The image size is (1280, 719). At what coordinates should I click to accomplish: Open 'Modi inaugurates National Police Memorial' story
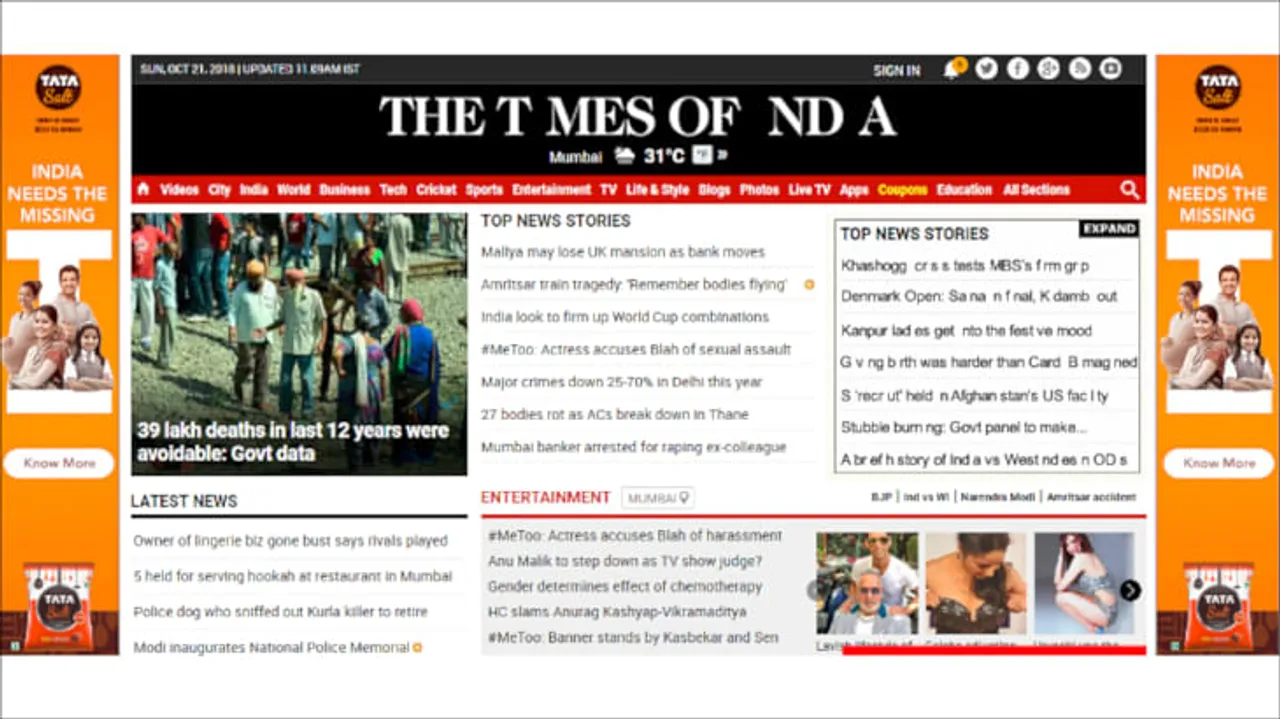[271, 648]
